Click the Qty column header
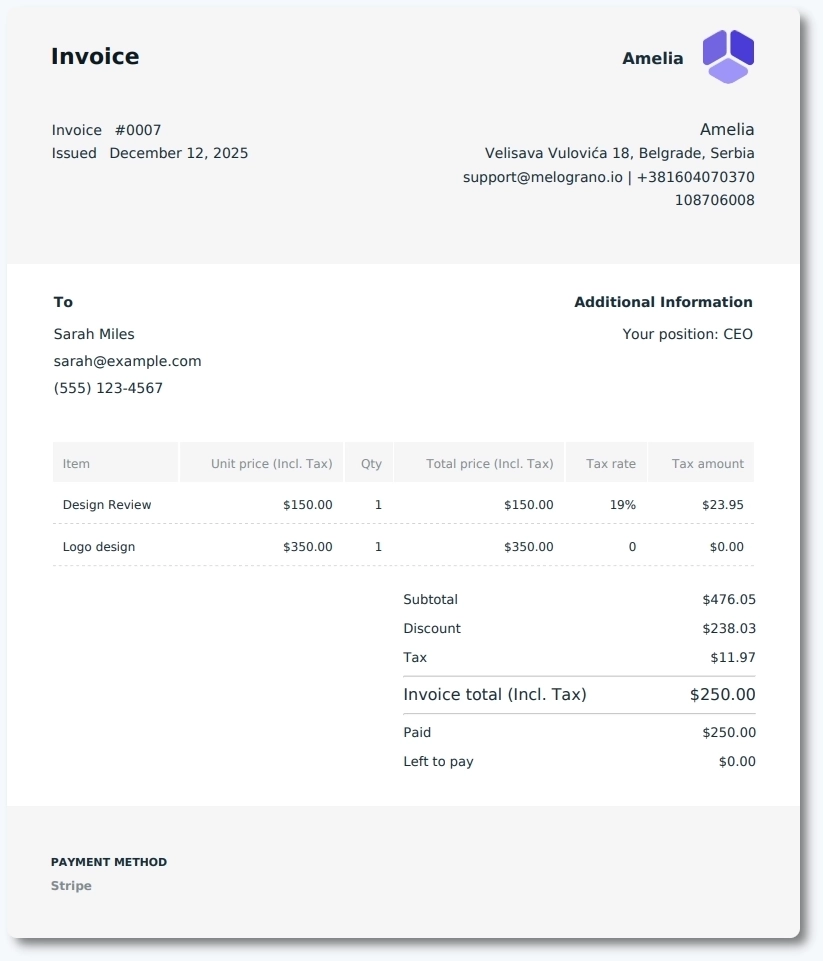Image resolution: width=823 pixels, height=961 pixels. click(369, 463)
